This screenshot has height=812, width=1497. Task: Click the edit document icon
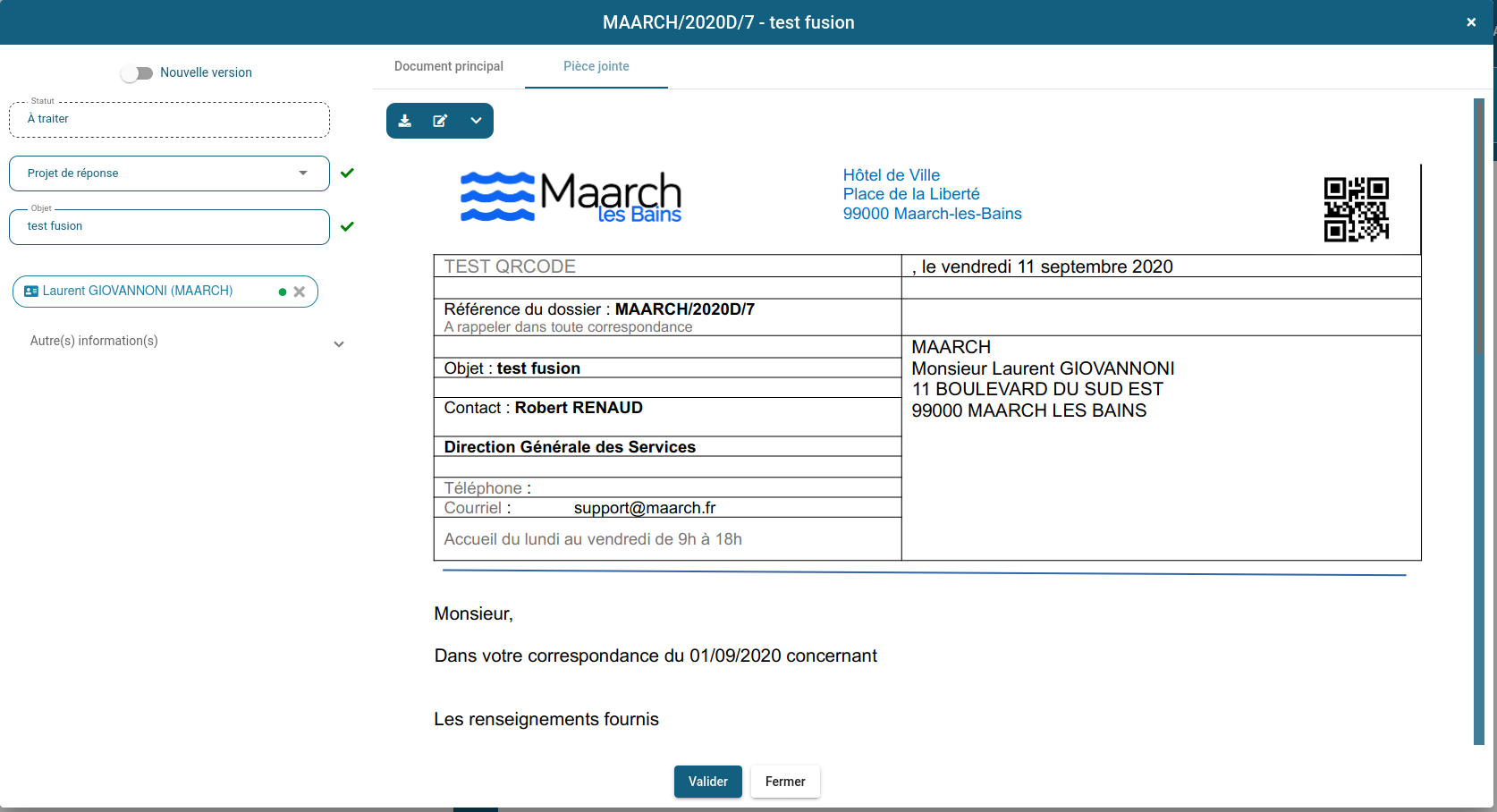440,121
